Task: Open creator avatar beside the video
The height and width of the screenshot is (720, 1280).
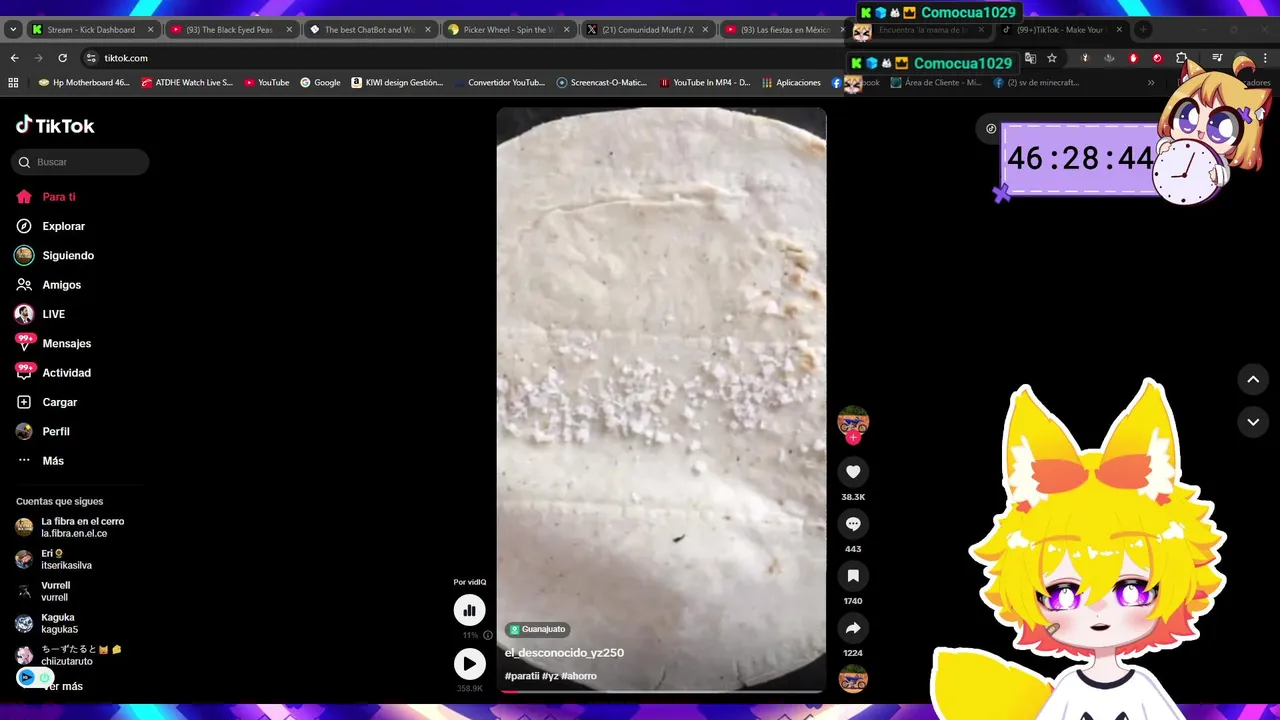Action: (x=853, y=421)
